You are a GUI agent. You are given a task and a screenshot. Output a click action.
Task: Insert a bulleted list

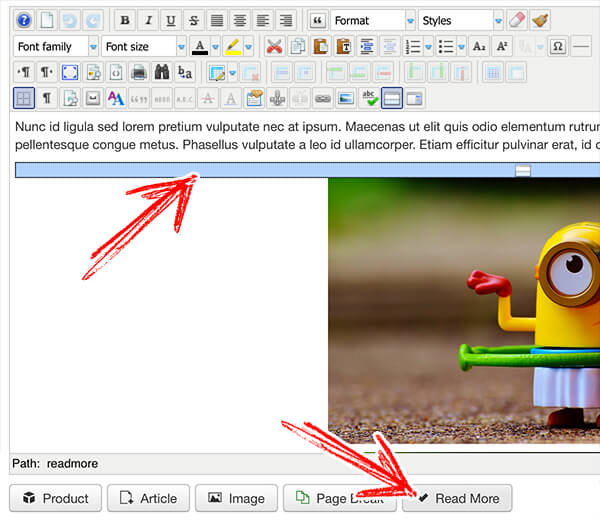[446, 47]
